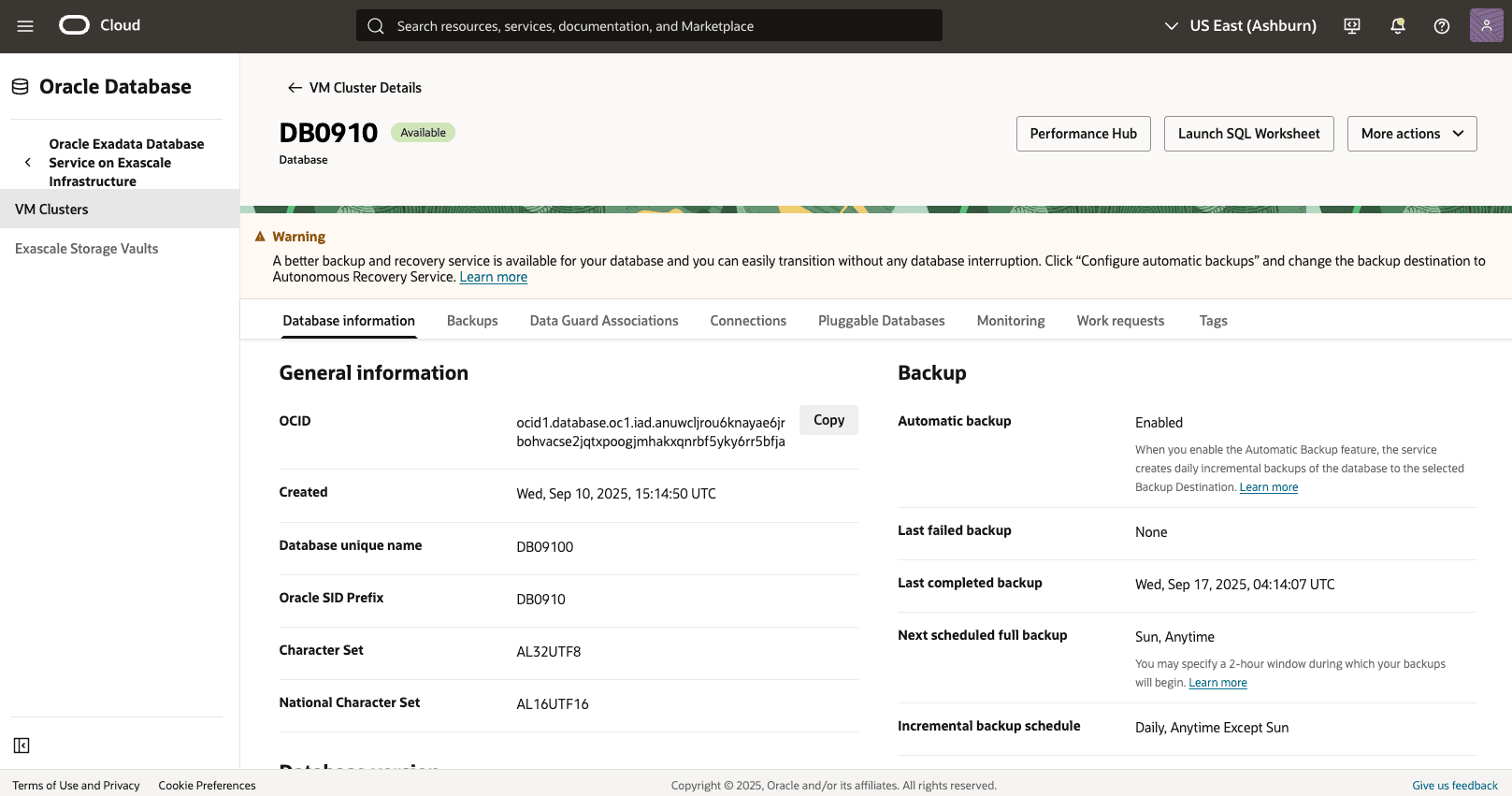Click the Backup section heading
The image size is (1512, 796).
[x=932, y=373]
